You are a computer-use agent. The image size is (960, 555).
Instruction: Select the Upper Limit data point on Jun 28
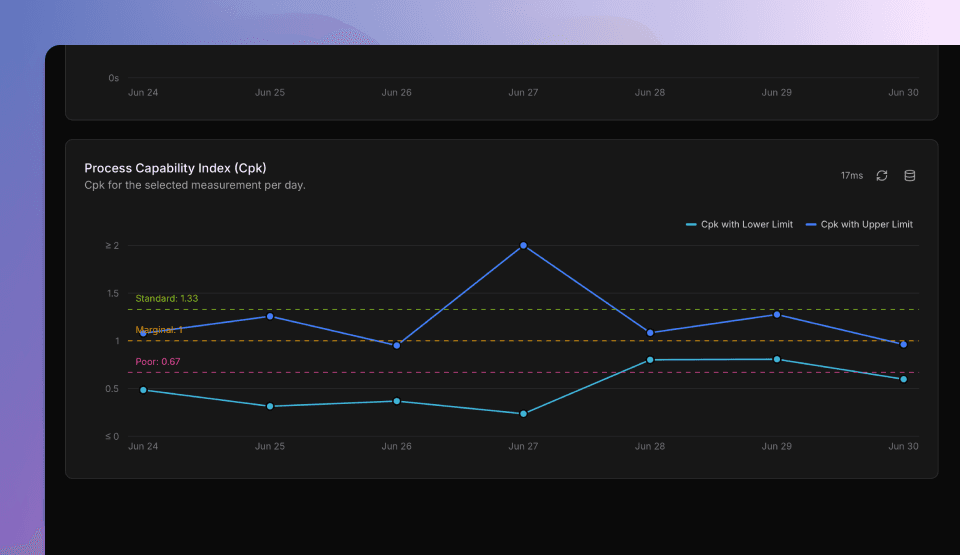coord(650,333)
